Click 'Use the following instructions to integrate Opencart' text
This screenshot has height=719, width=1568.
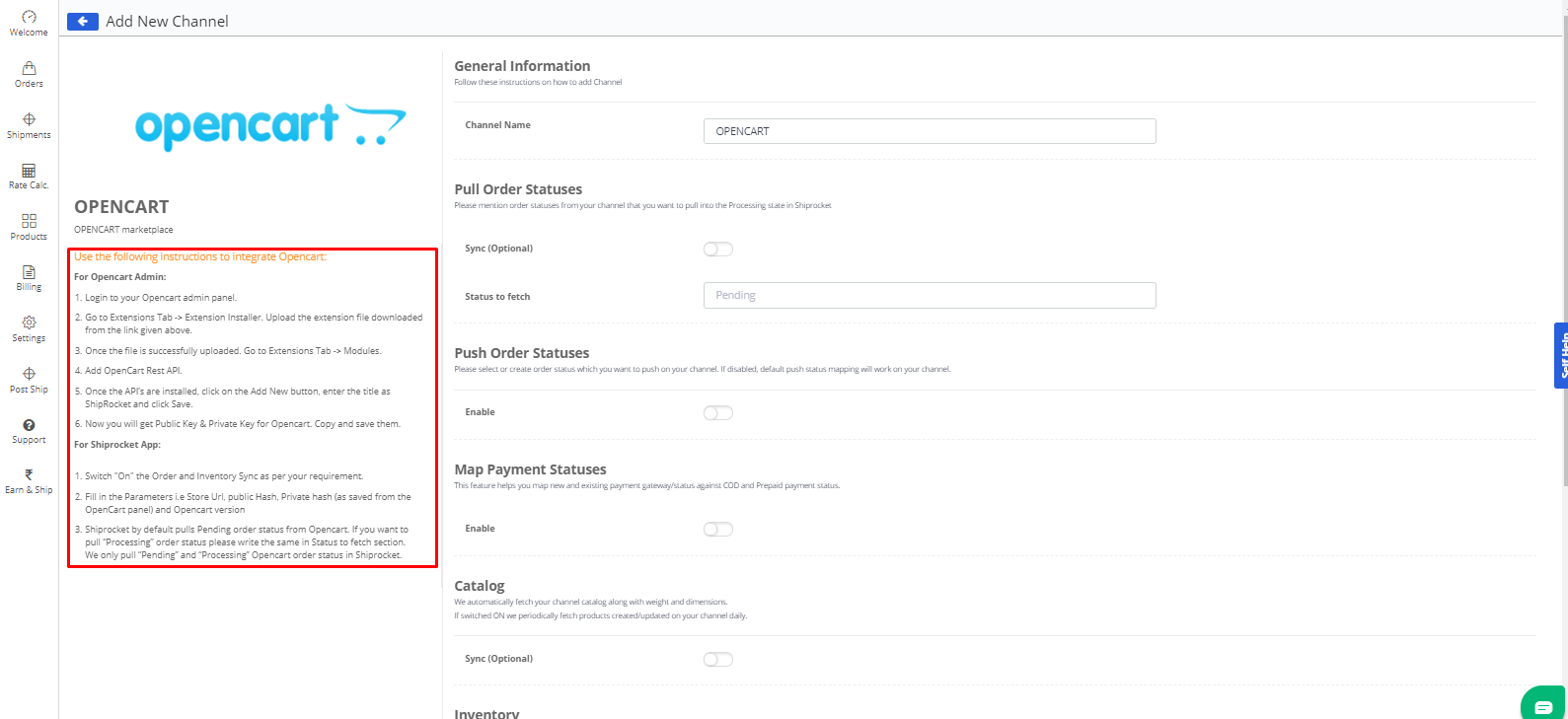tap(200, 256)
